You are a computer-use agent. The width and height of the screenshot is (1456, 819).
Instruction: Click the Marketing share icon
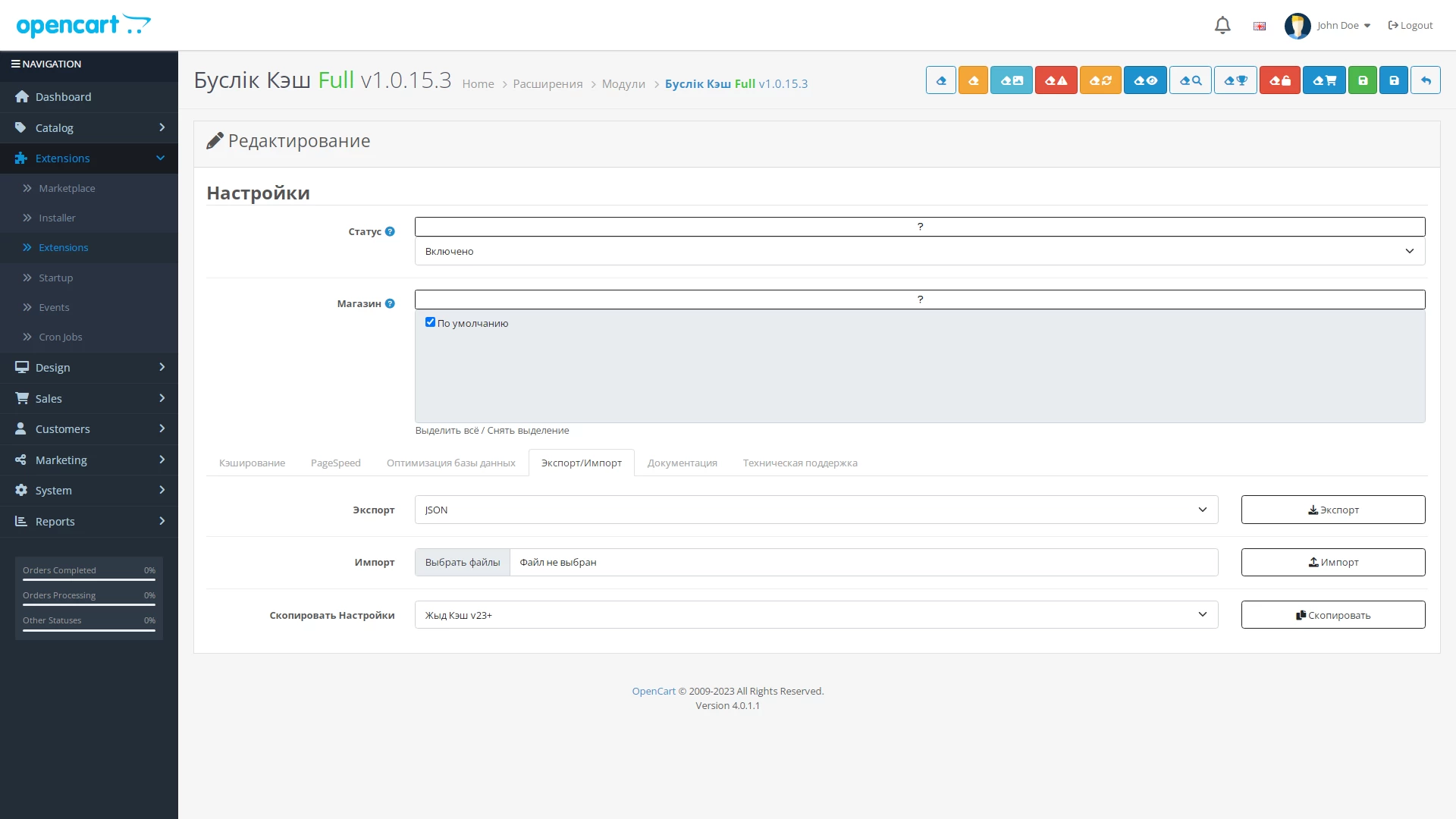pyautogui.click(x=20, y=460)
